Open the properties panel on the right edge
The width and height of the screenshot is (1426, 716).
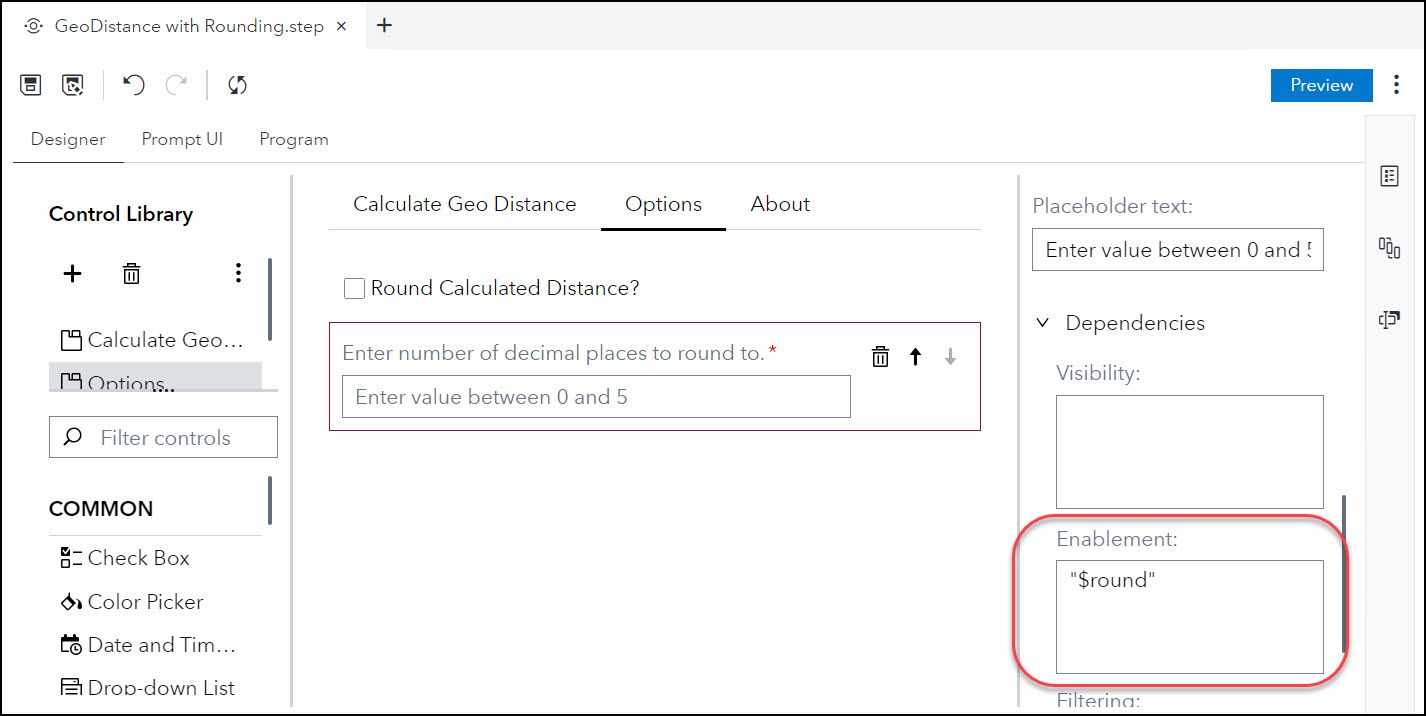(1389, 175)
